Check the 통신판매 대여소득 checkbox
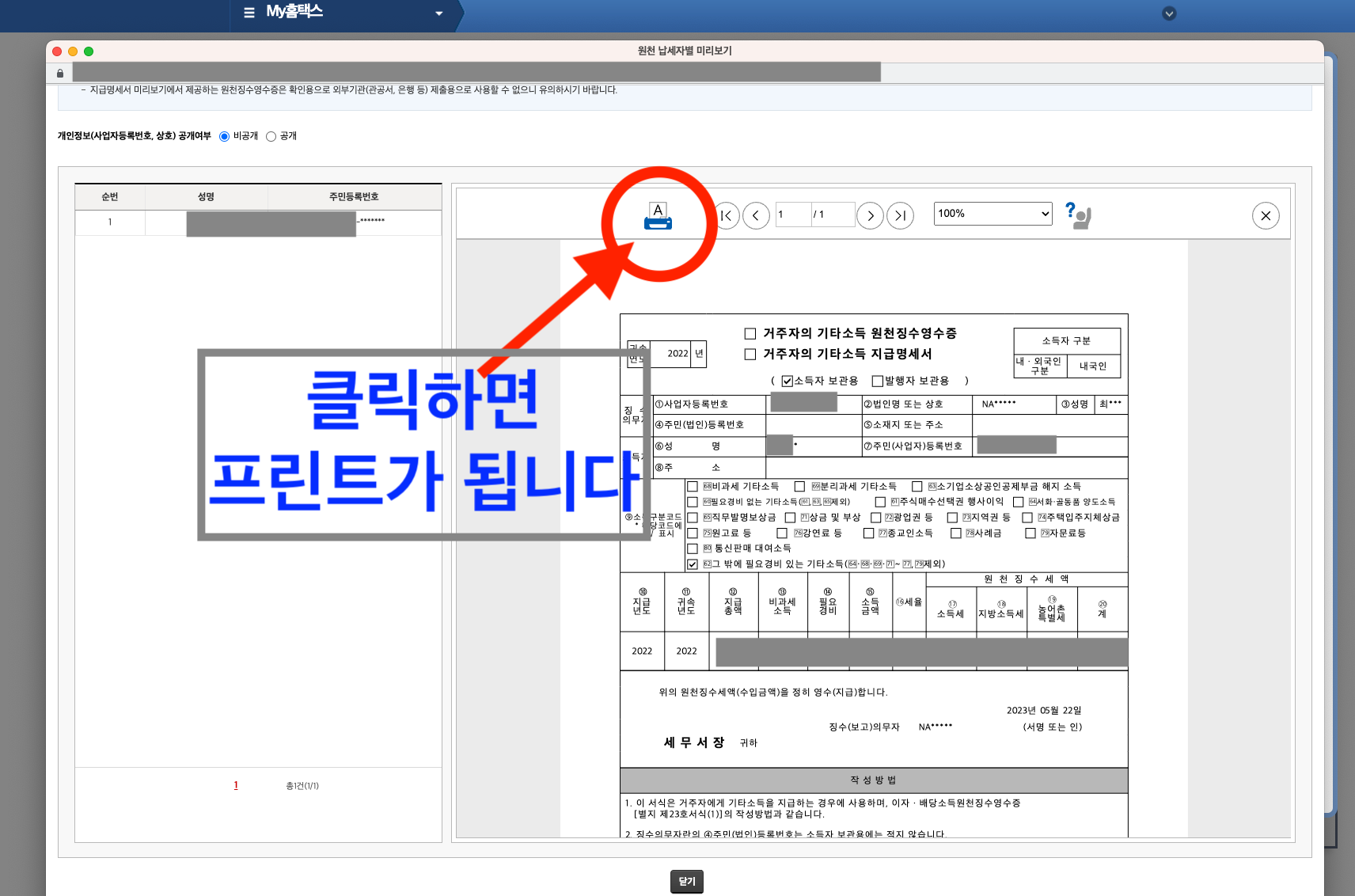Image resolution: width=1355 pixels, height=896 pixels. [x=693, y=548]
